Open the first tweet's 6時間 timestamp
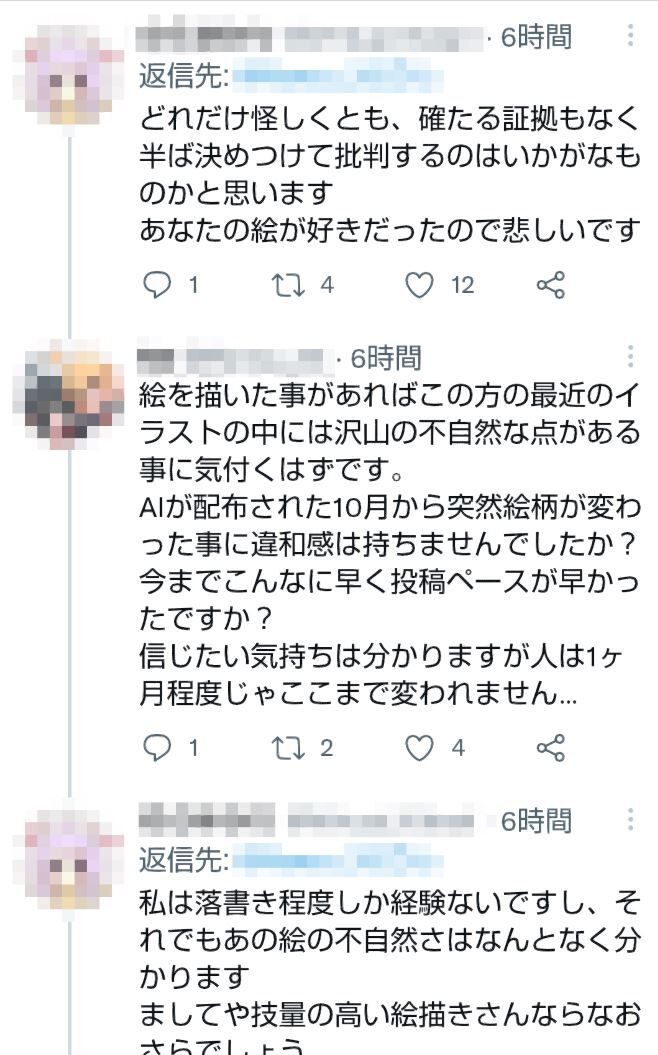The height and width of the screenshot is (1055, 658). (536, 36)
